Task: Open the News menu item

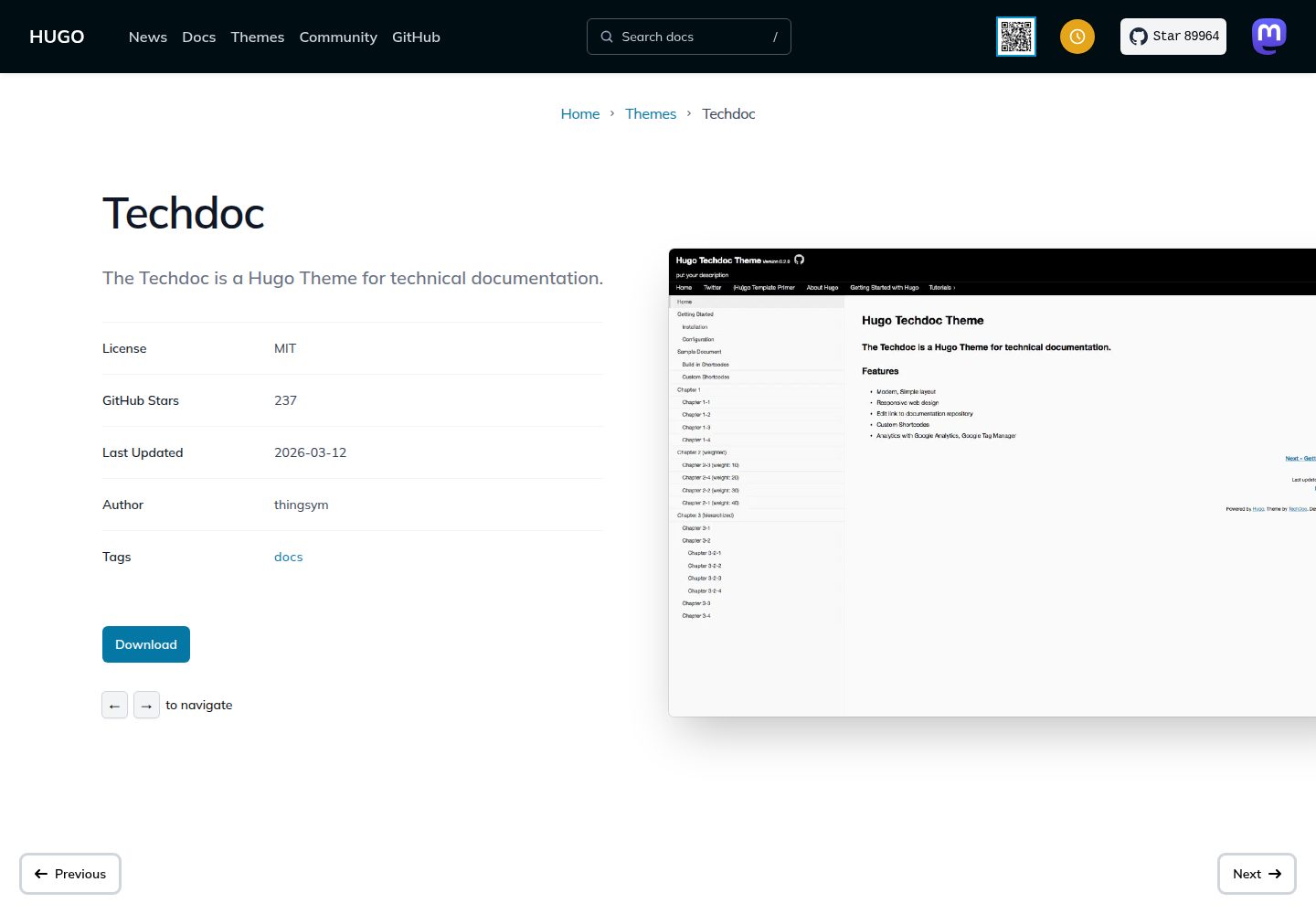Action: point(148,37)
